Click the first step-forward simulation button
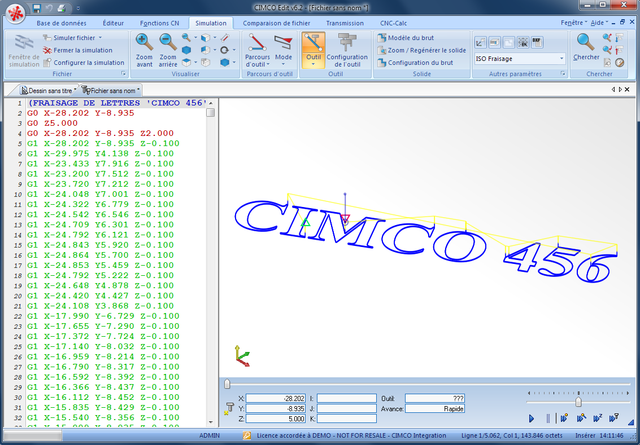The image size is (640, 445). 564,418
